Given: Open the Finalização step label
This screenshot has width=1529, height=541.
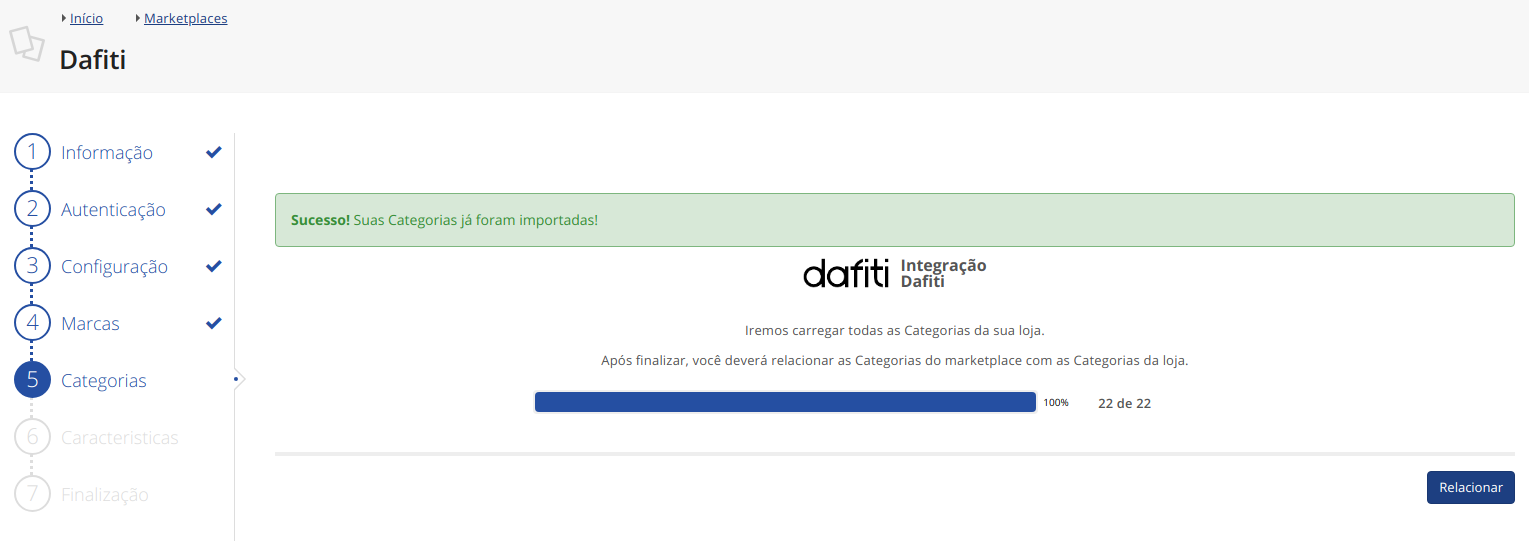Looking at the screenshot, I should 105,495.
